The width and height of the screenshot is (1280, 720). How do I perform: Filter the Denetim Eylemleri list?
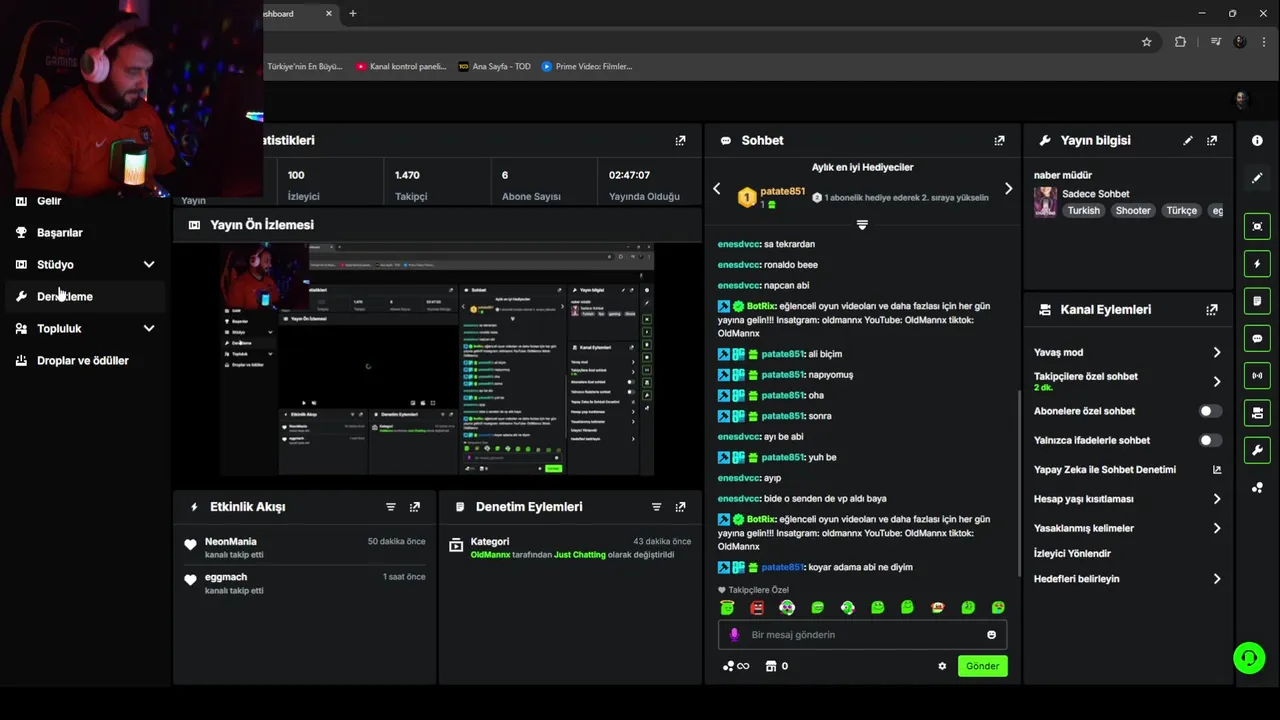click(x=656, y=507)
